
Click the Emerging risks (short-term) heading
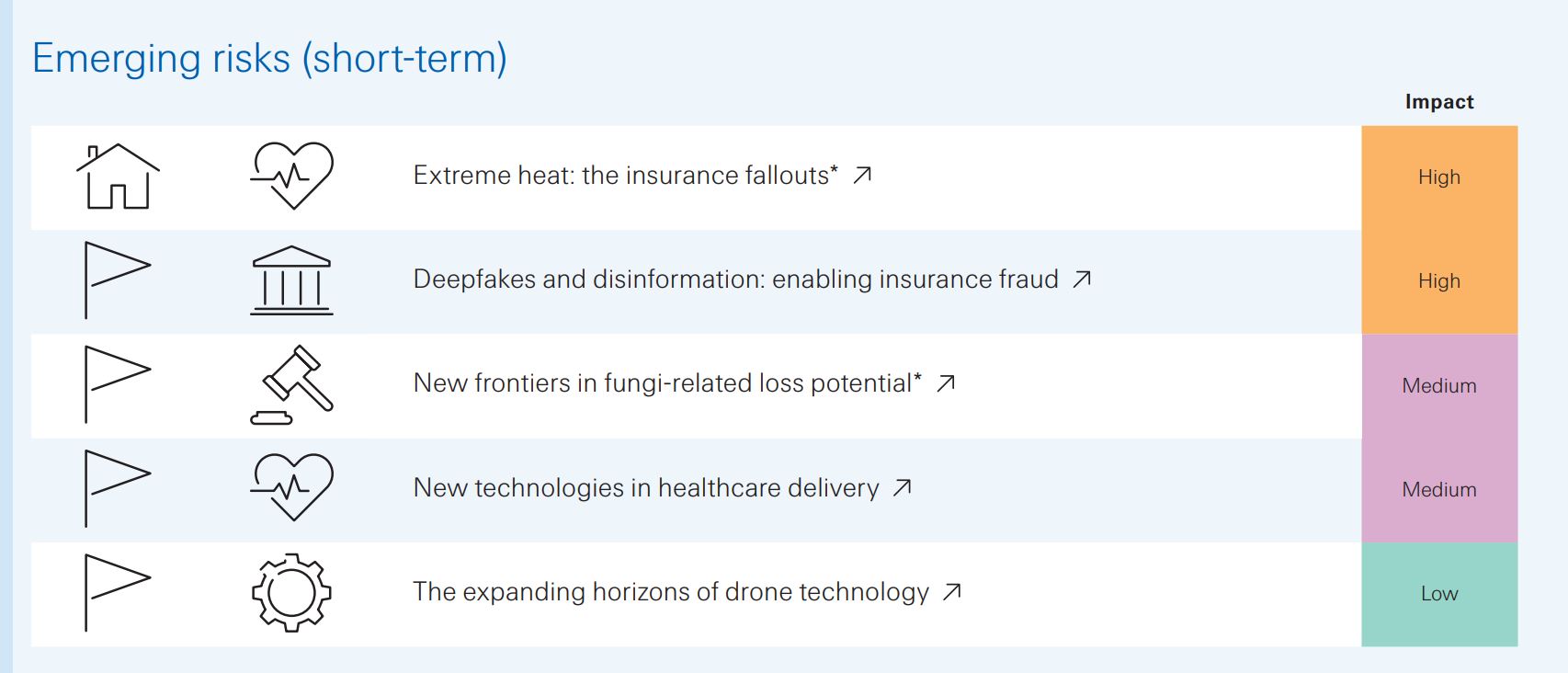point(269,58)
